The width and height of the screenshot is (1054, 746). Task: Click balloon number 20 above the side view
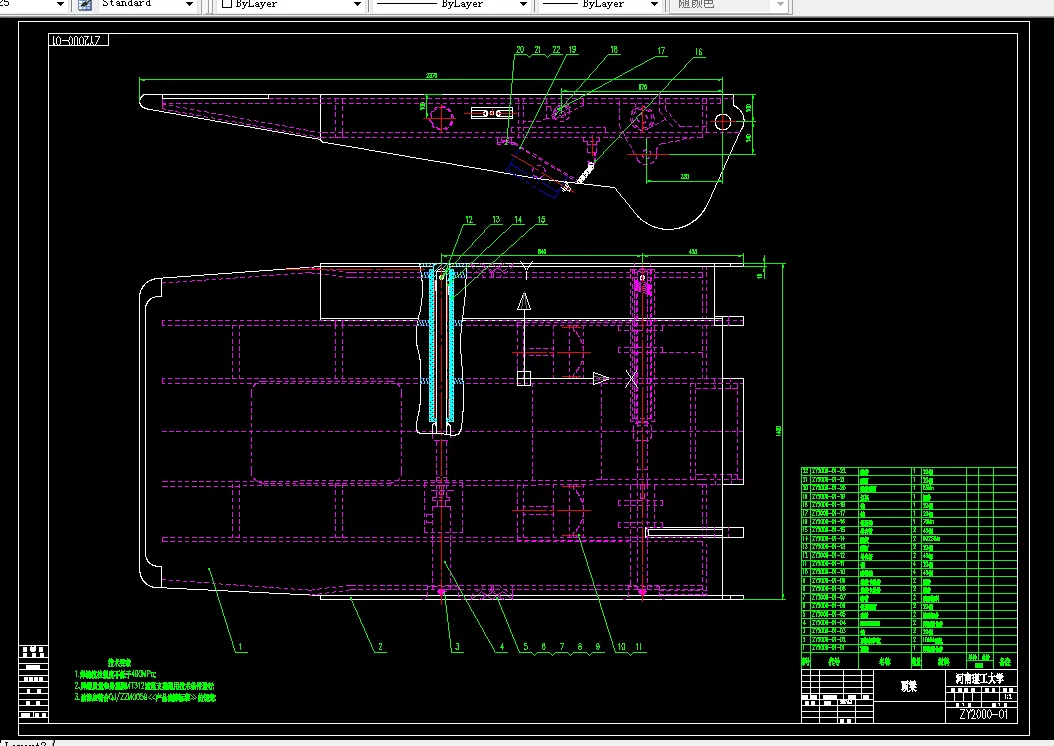pos(520,50)
